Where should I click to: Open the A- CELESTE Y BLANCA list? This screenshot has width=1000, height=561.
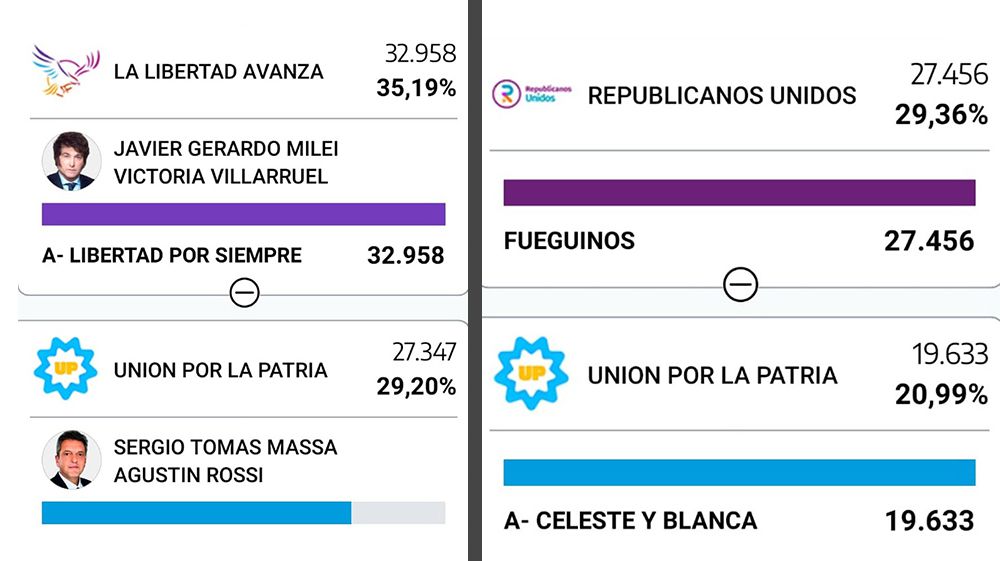[630, 521]
